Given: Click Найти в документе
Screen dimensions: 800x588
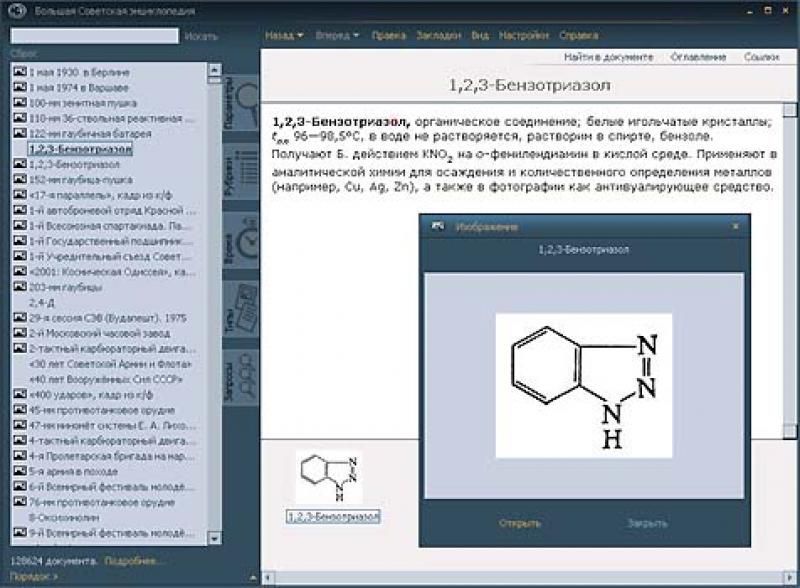Looking at the screenshot, I should (608, 57).
